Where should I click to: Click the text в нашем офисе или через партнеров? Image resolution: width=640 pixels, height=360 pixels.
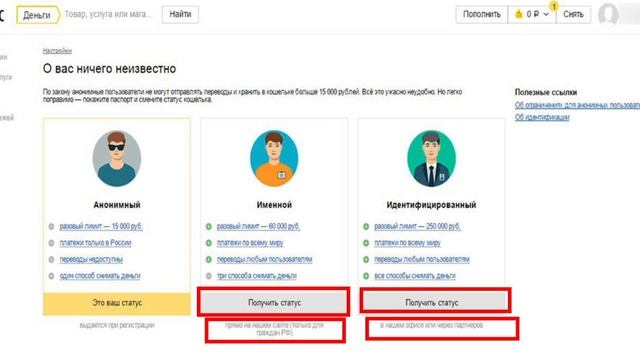tap(431, 325)
